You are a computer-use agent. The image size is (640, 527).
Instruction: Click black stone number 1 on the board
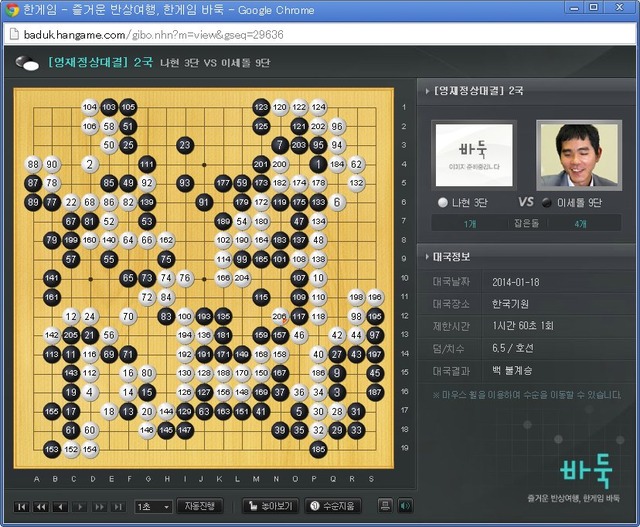[x=318, y=164]
